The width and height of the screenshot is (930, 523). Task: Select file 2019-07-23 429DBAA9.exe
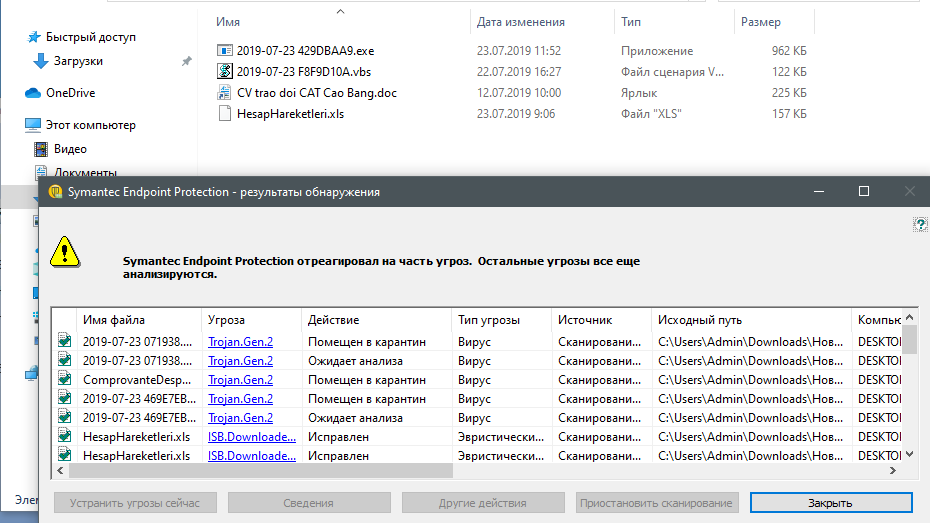[x=305, y=50]
